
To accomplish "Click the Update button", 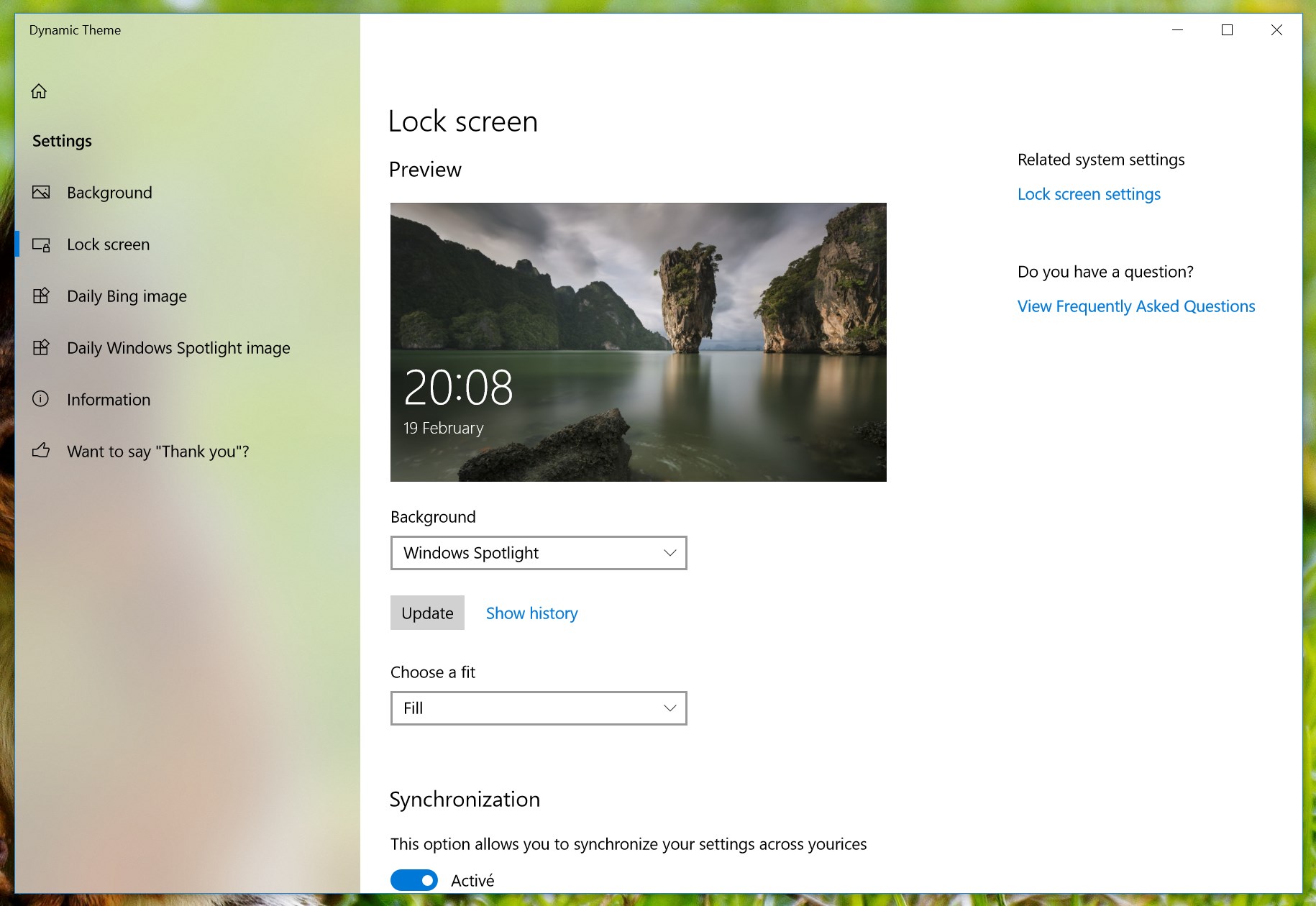I will (427, 613).
